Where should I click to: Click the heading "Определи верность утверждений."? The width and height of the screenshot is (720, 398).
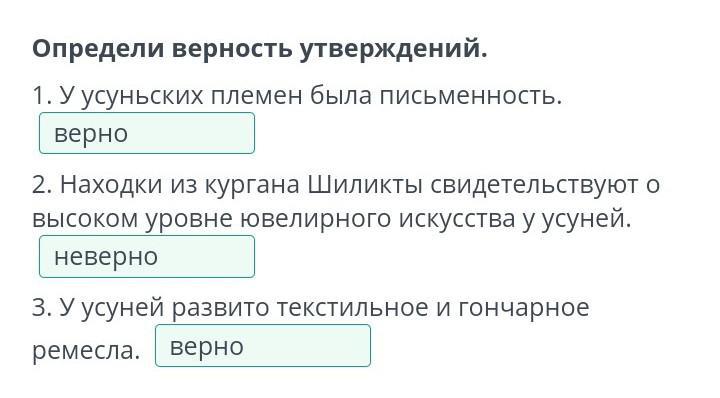259,48
